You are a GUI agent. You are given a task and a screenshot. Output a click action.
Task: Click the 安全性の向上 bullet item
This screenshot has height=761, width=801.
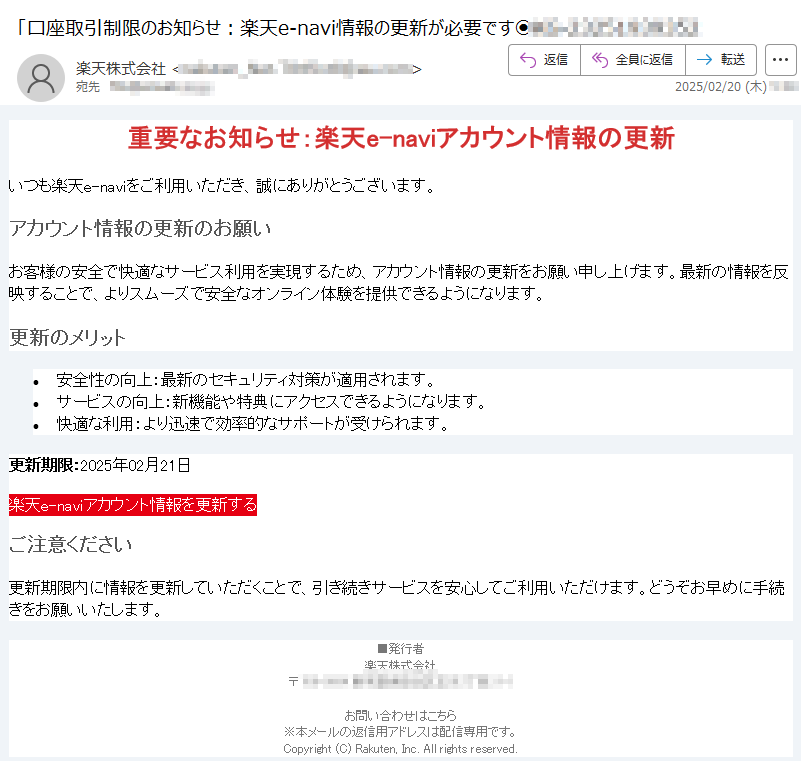pyautogui.click(x=246, y=380)
